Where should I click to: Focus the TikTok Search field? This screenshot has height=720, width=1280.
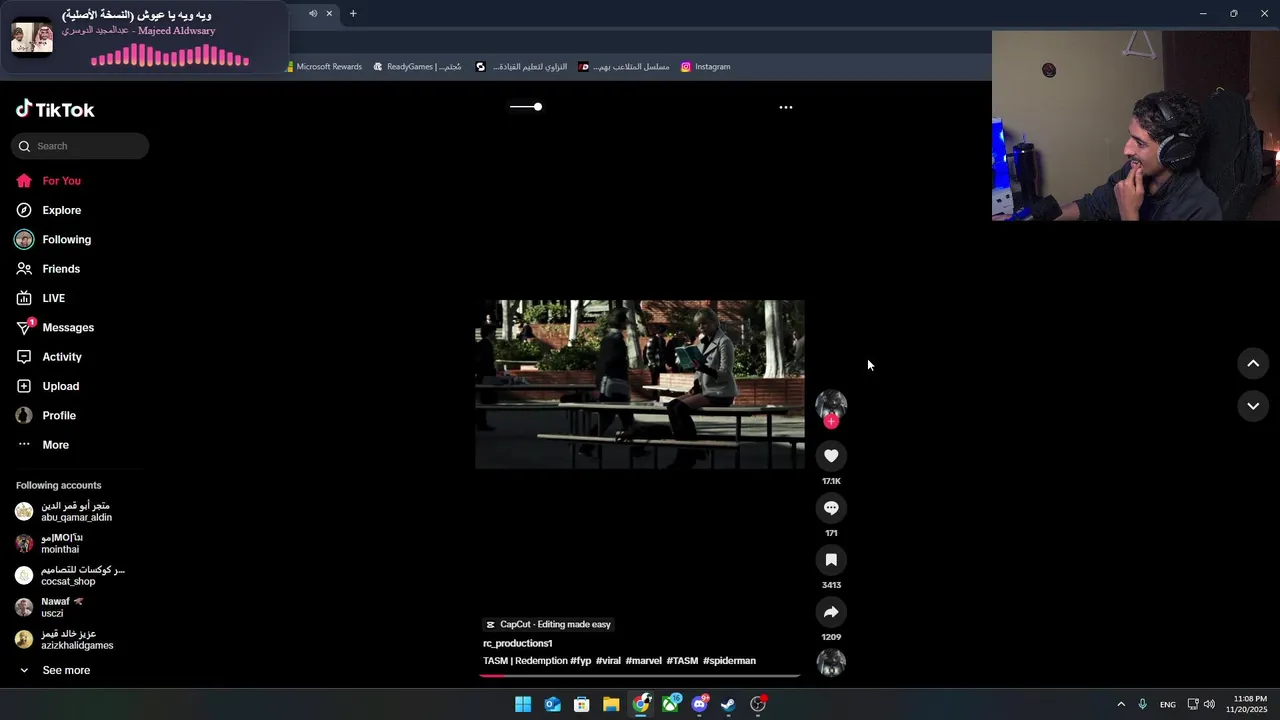click(80, 146)
